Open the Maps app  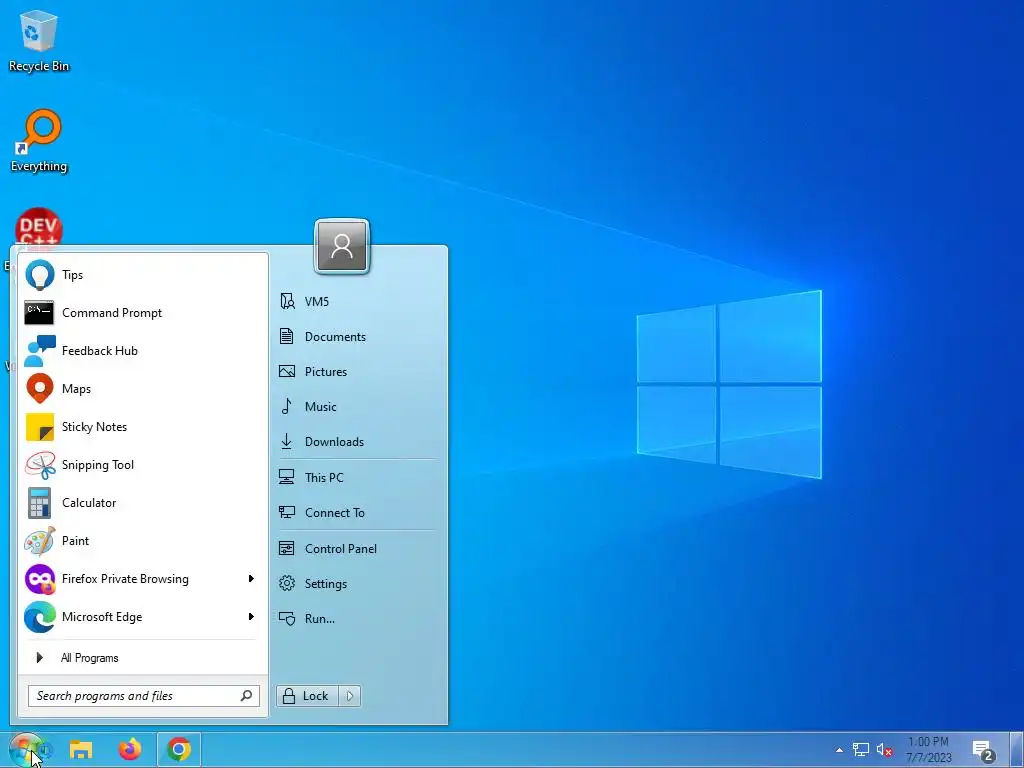click(x=143, y=389)
